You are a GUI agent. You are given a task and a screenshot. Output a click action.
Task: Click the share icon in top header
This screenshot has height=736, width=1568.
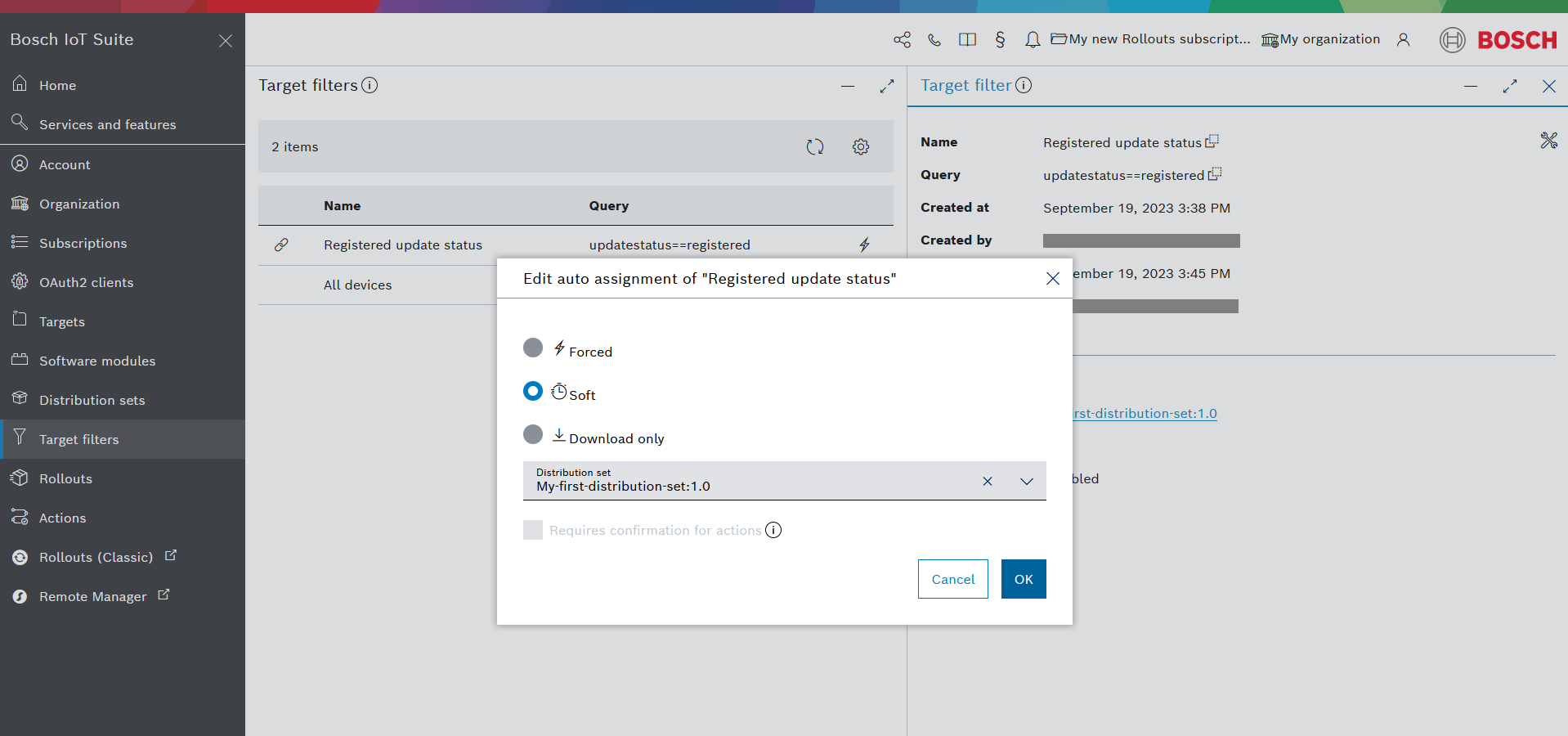pos(902,39)
